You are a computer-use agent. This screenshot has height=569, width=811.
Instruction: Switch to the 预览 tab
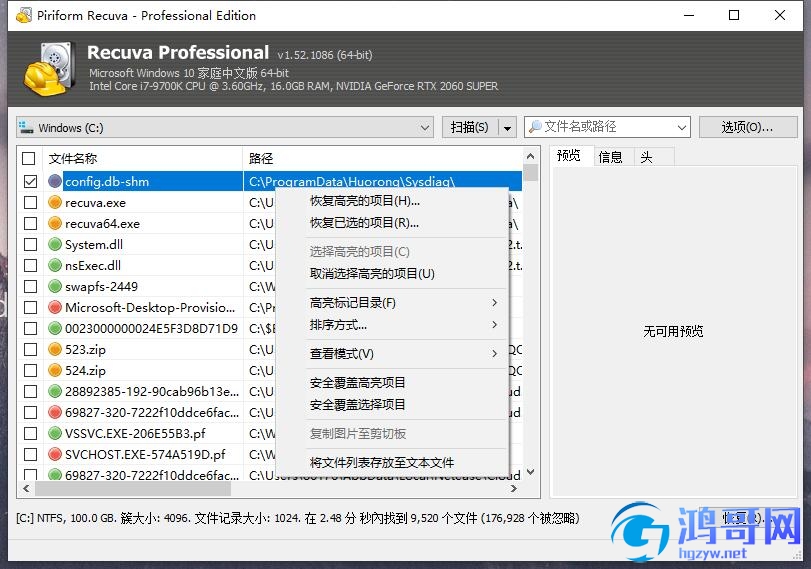pyautogui.click(x=569, y=156)
